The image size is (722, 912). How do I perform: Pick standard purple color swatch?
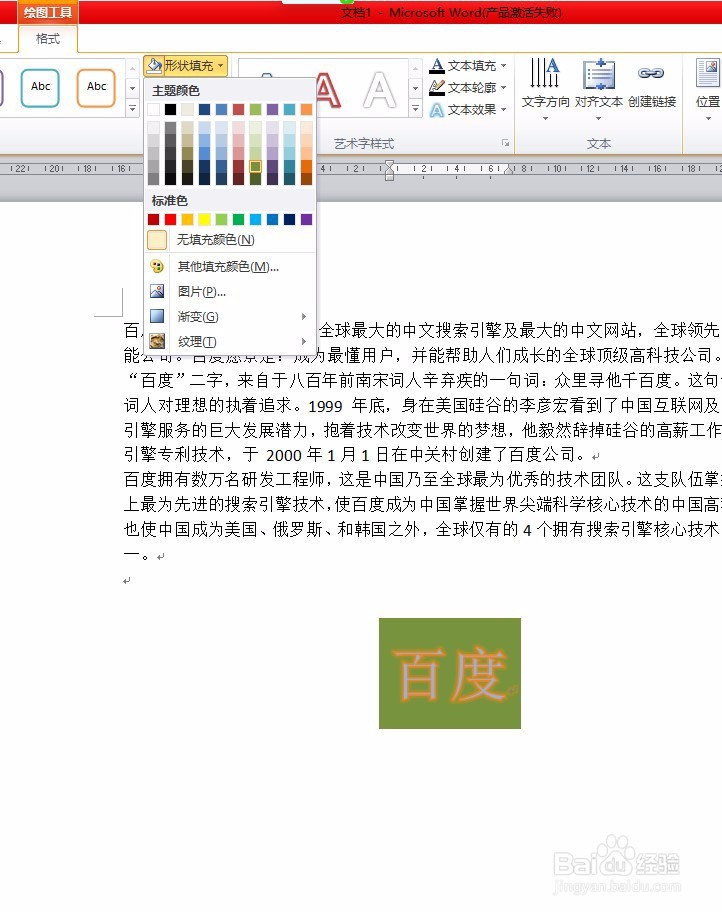[x=307, y=219]
